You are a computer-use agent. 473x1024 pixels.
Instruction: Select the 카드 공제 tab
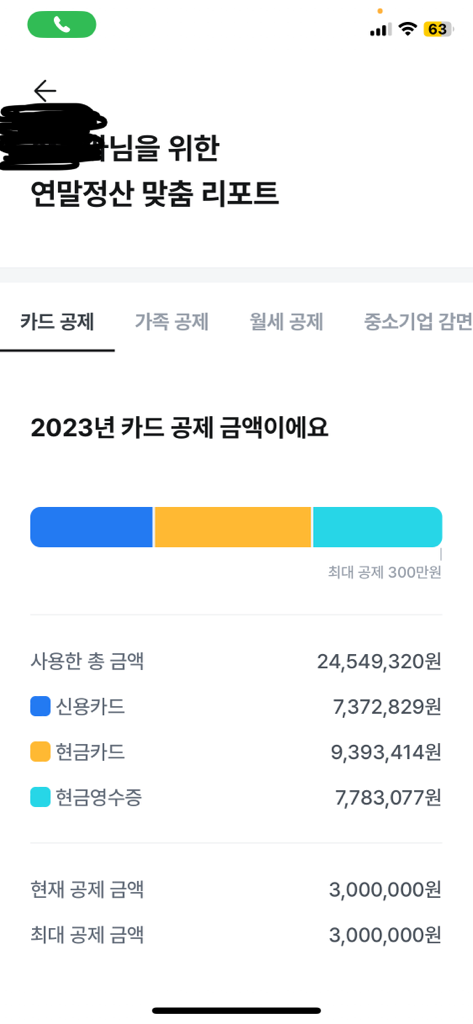coord(57,322)
